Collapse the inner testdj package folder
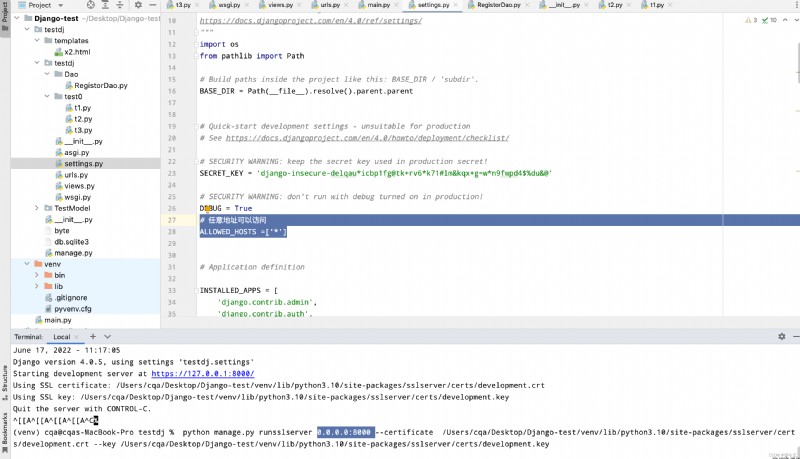The image size is (800, 459). [37, 63]
